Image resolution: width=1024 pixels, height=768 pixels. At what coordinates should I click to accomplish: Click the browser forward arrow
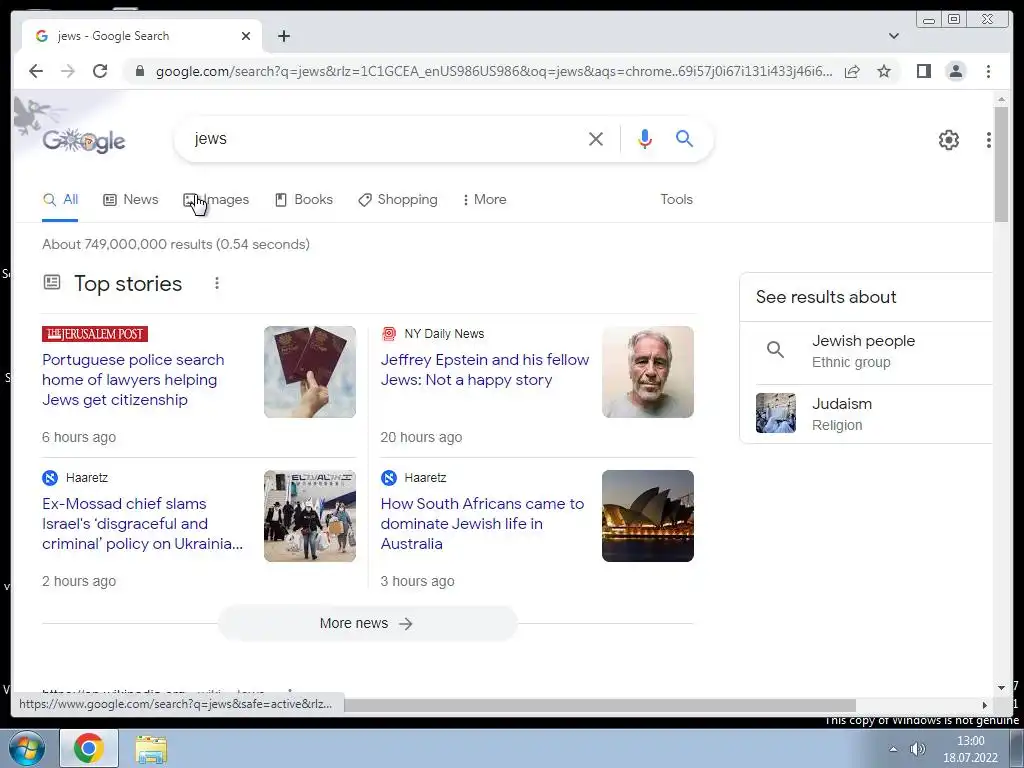(68, 71)
